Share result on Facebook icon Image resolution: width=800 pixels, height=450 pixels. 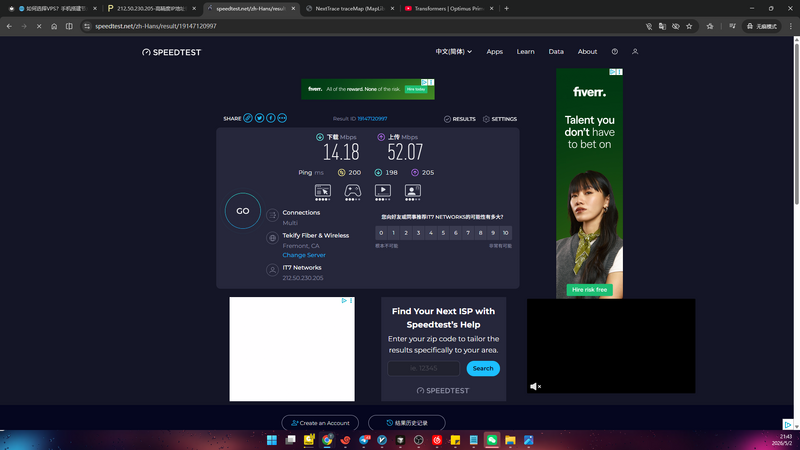coord(270,118)
